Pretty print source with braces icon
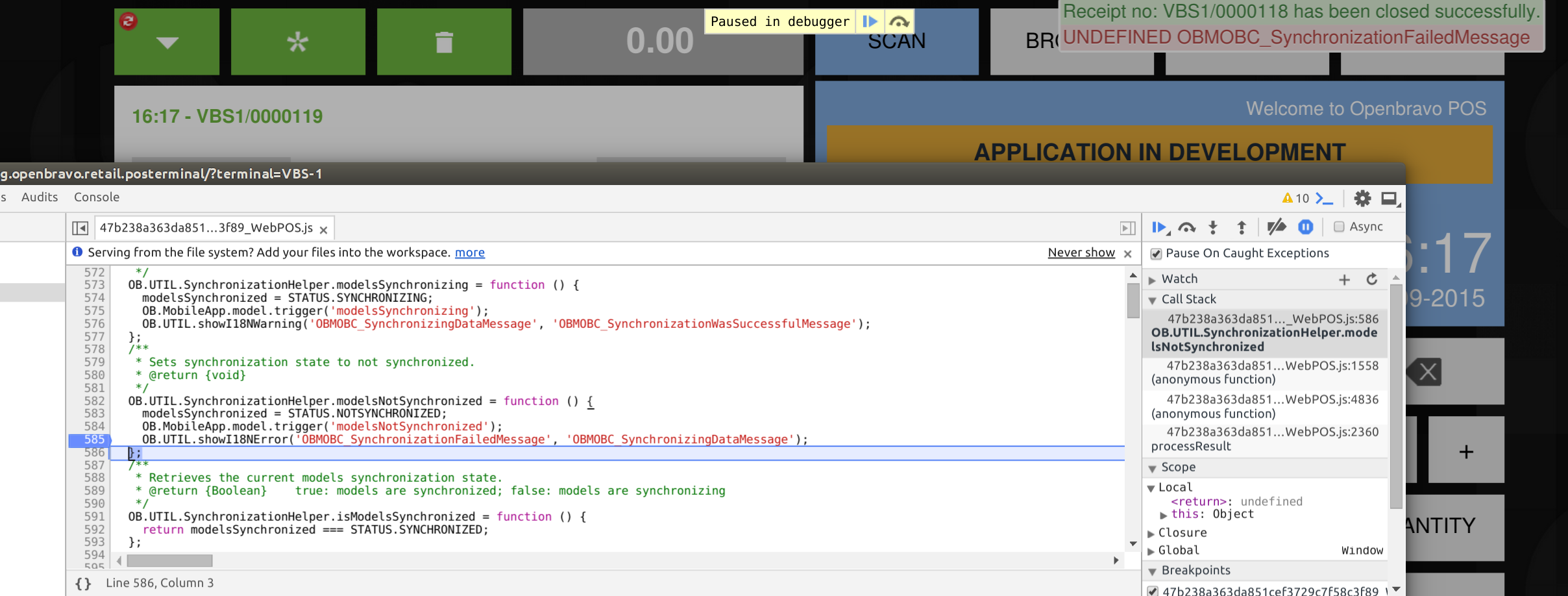This screenshot has height=596, width=1568. (83, 583)
